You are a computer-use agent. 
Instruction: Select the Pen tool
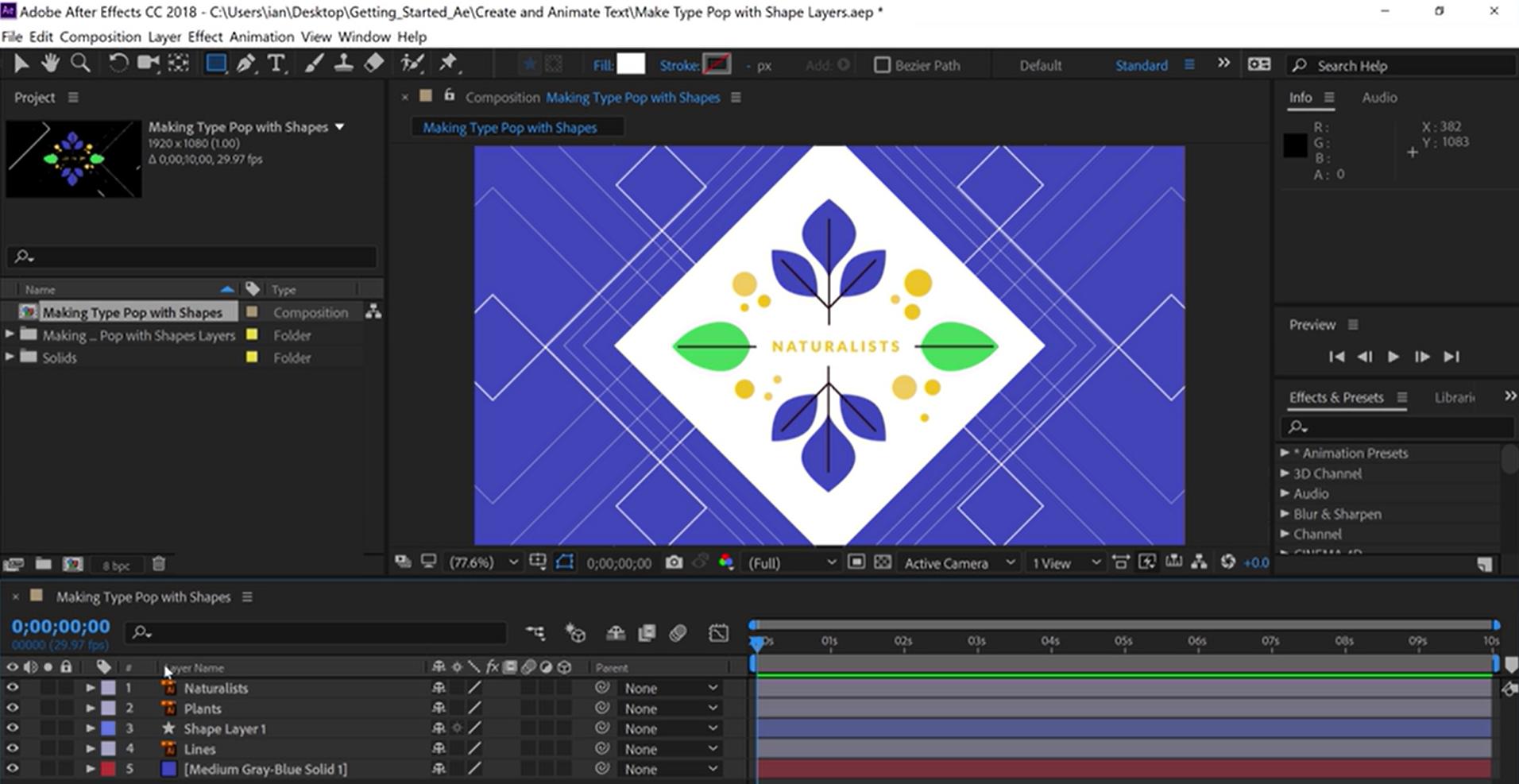[245, 64]
